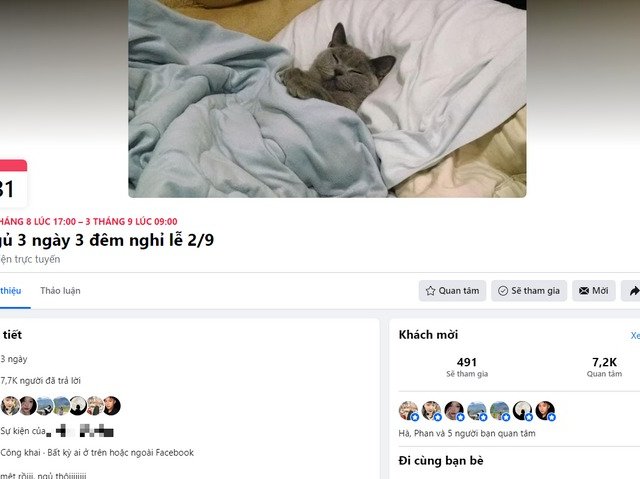Open the Mời invite button
Image resolution: width=640 pixels, height=479 pixels.
click(593, 291)
